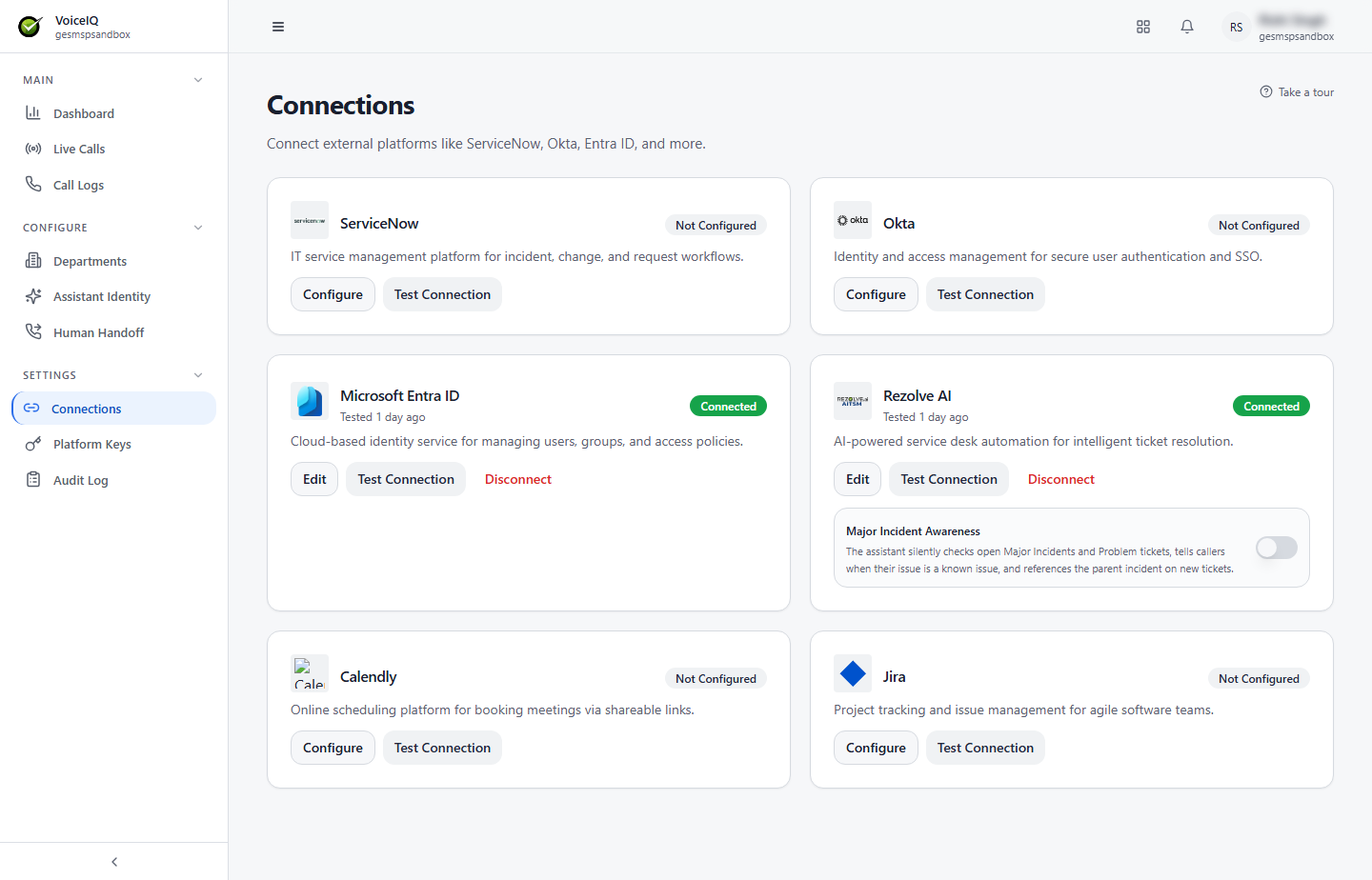Click Take a tour link

(x=1297, y=92)
